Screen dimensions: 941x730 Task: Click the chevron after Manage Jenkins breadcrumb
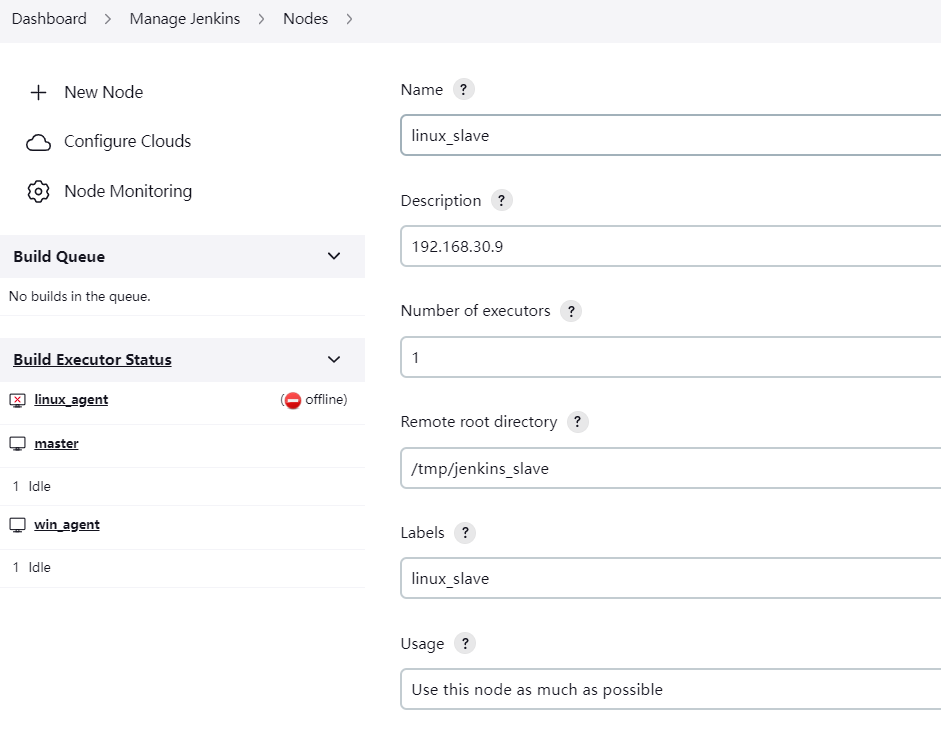tap(261, 19)
